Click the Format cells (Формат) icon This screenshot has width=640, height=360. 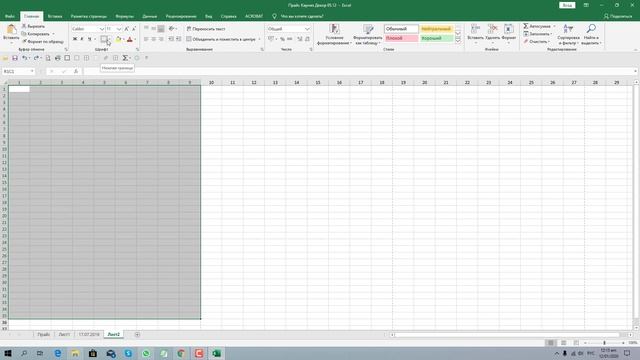point(509,29)
